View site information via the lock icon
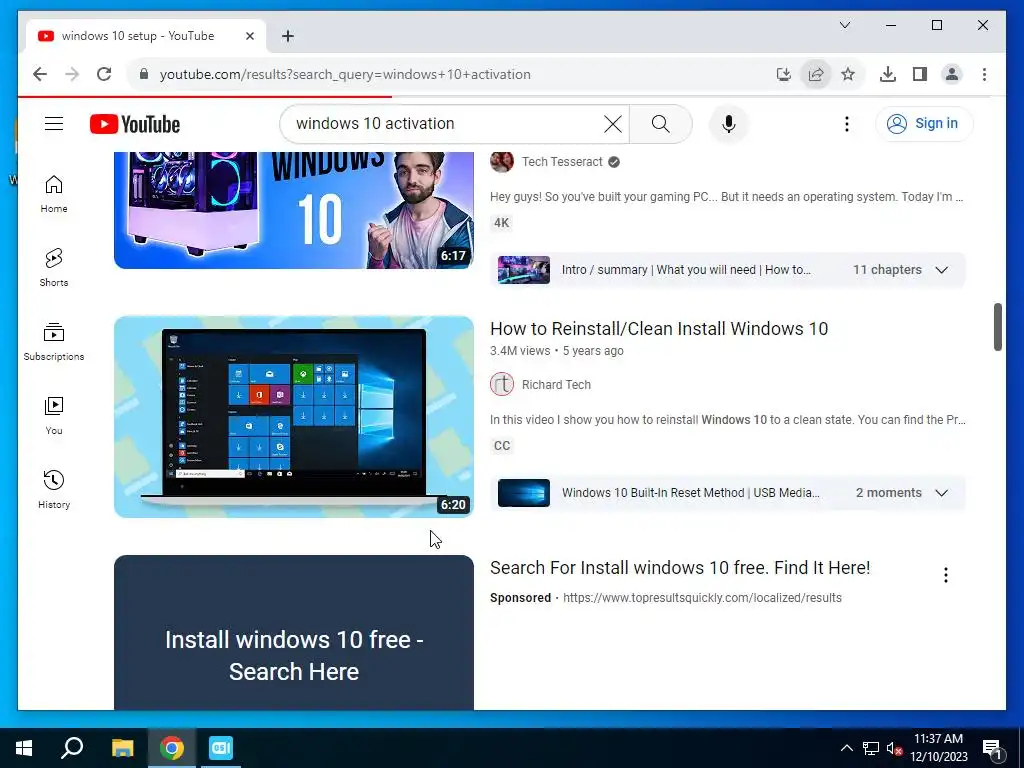Image resolution: width=1024 pixels, height=768 pixels. [144, 74]
